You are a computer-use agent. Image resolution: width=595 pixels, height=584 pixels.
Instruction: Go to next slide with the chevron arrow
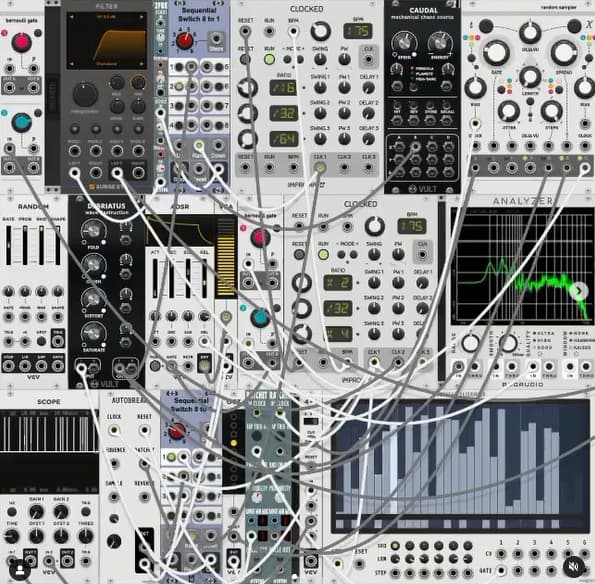point(578,291)
